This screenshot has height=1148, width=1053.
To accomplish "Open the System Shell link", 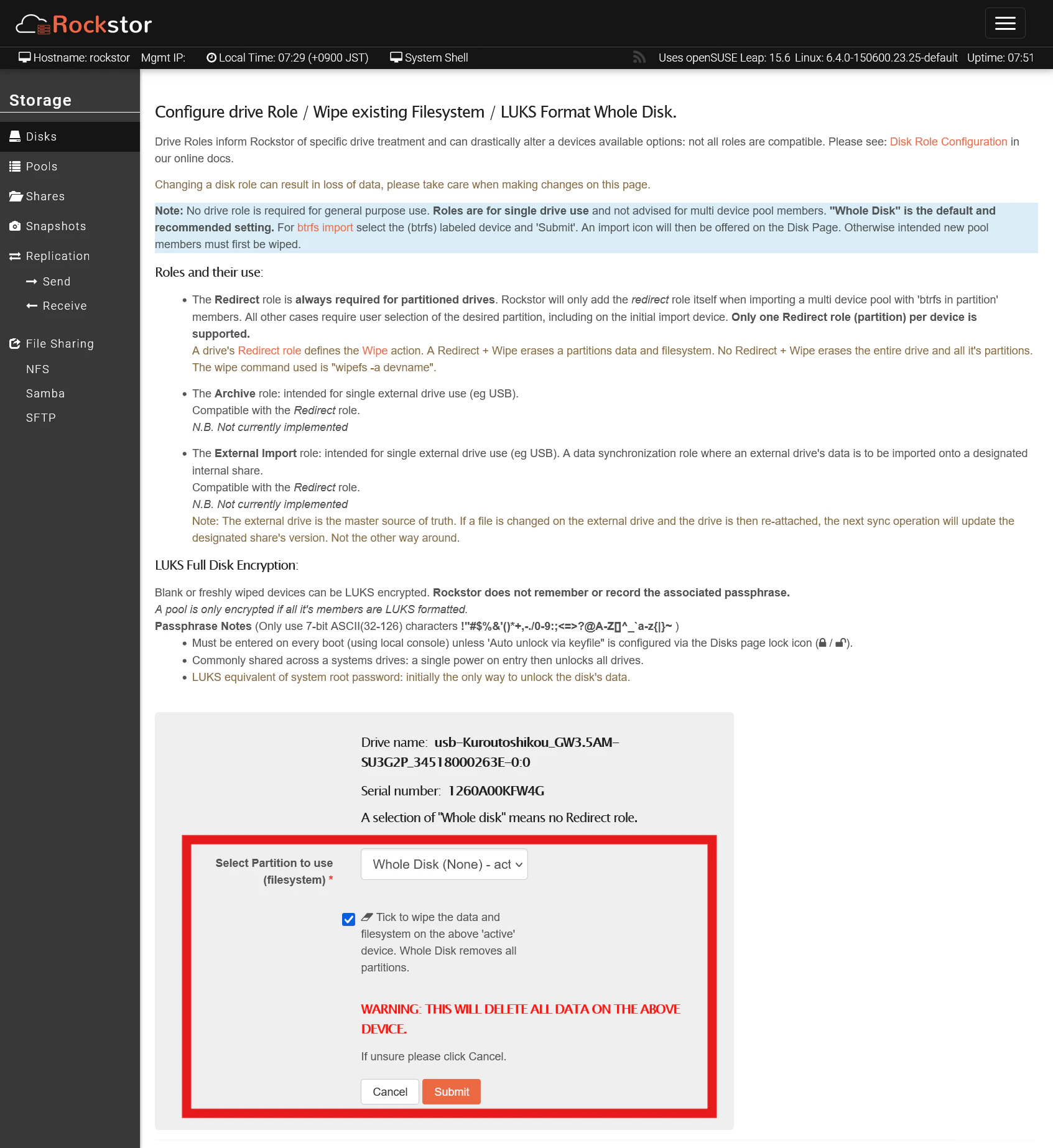I will pyautogui.click(x=436, y=57).
